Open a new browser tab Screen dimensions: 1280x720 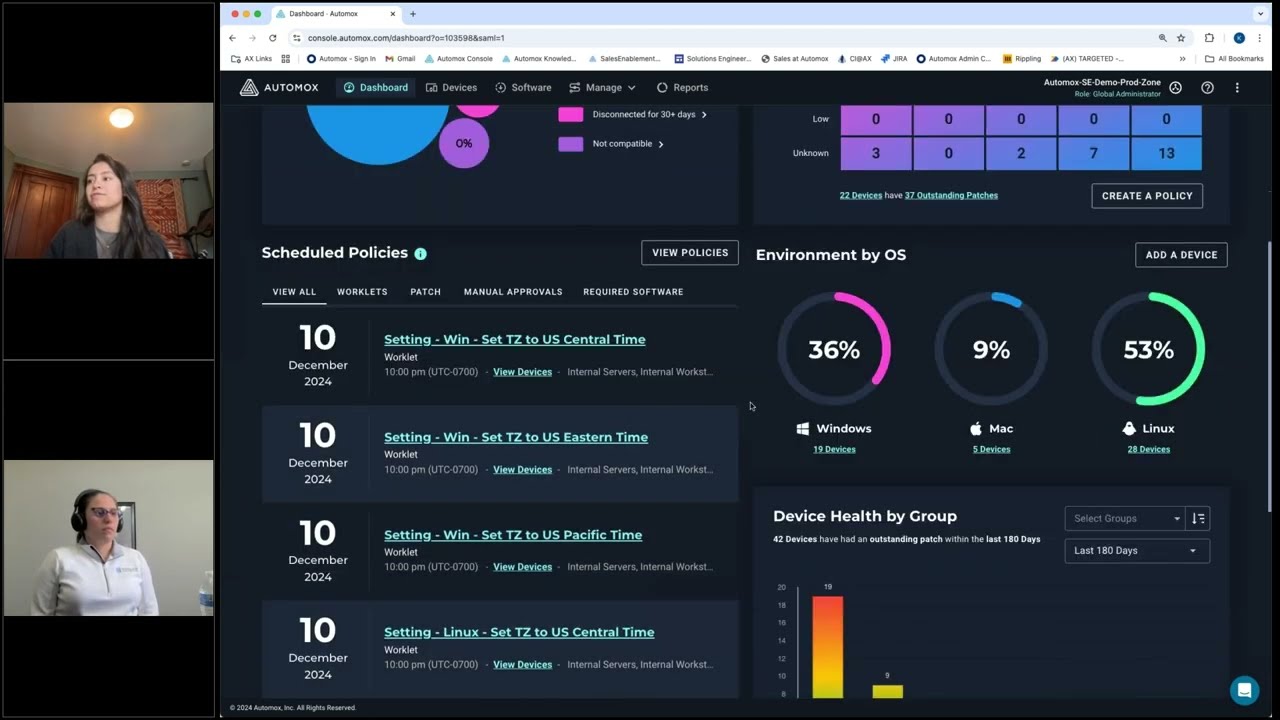[413, 14]
